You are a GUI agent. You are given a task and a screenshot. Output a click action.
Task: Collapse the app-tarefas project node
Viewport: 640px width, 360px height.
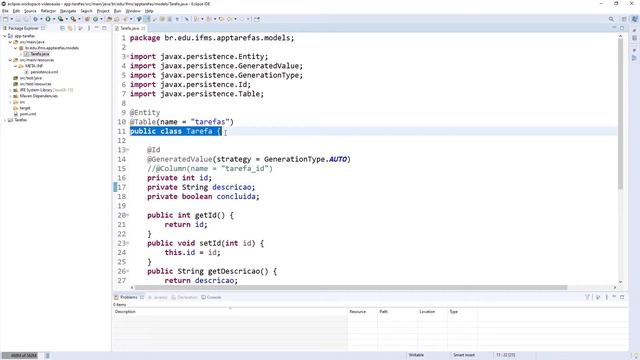5,36
